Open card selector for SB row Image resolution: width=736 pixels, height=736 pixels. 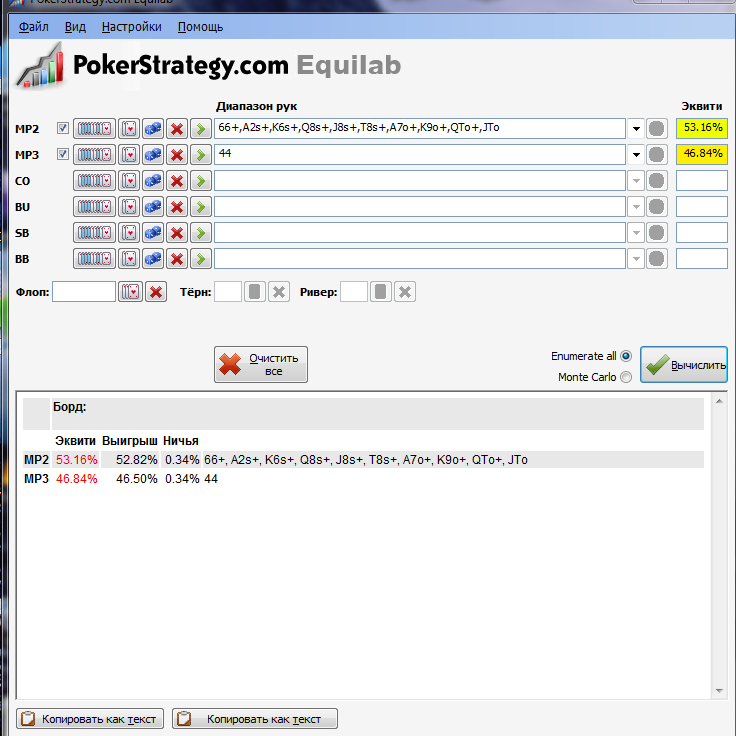[129, 233]
